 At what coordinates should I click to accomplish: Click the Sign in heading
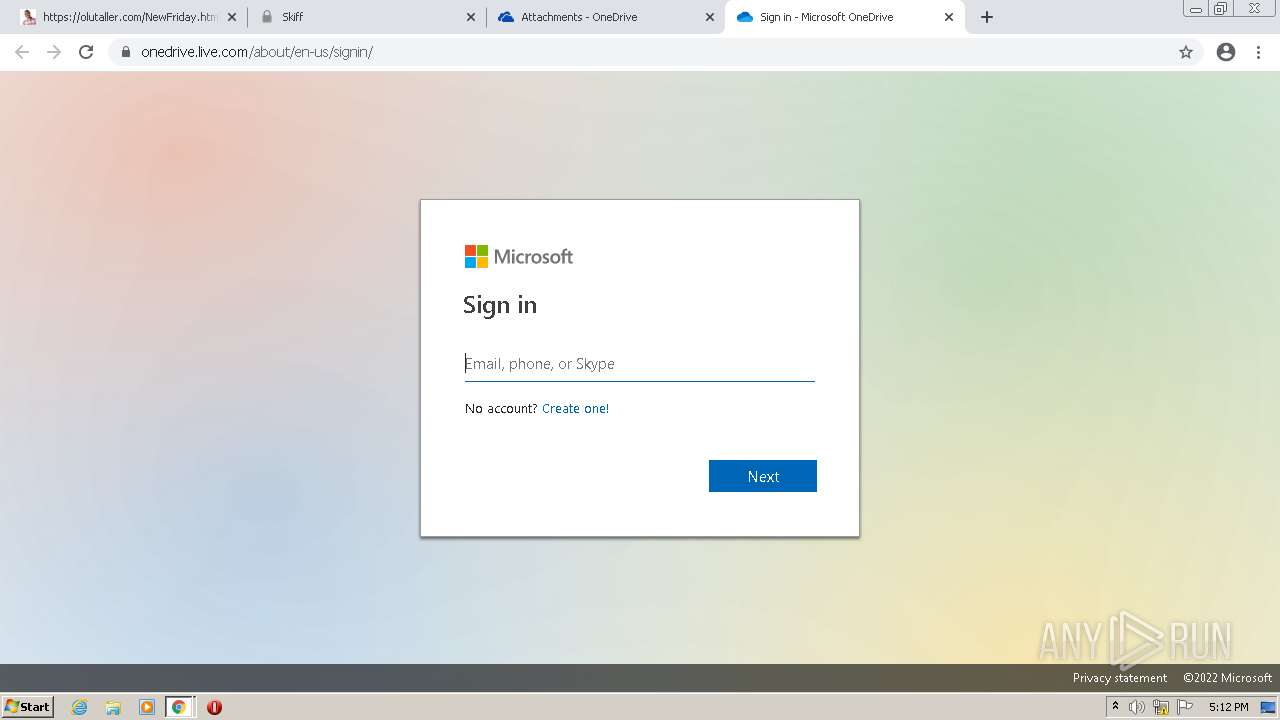pos(500,305)
